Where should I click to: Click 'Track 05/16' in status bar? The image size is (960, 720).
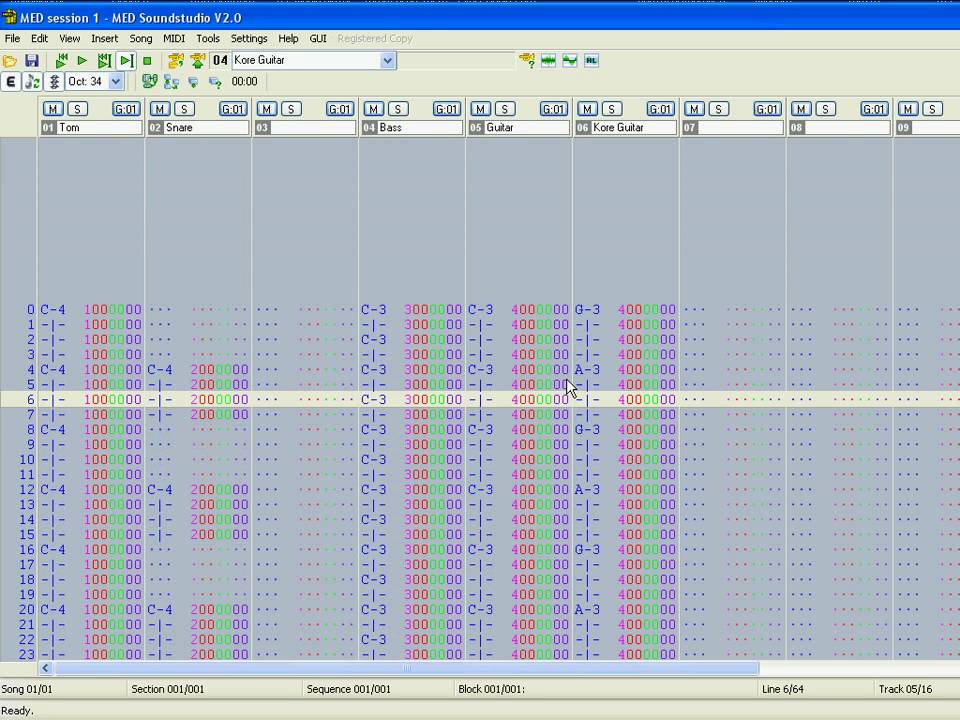click(906, 689)
